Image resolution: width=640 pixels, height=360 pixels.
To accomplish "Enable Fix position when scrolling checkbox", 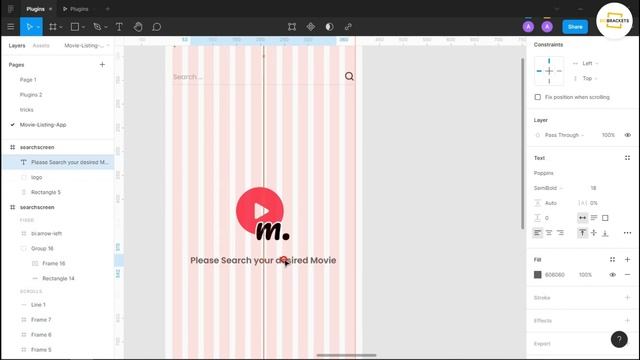I will click(x=538, y=97).
